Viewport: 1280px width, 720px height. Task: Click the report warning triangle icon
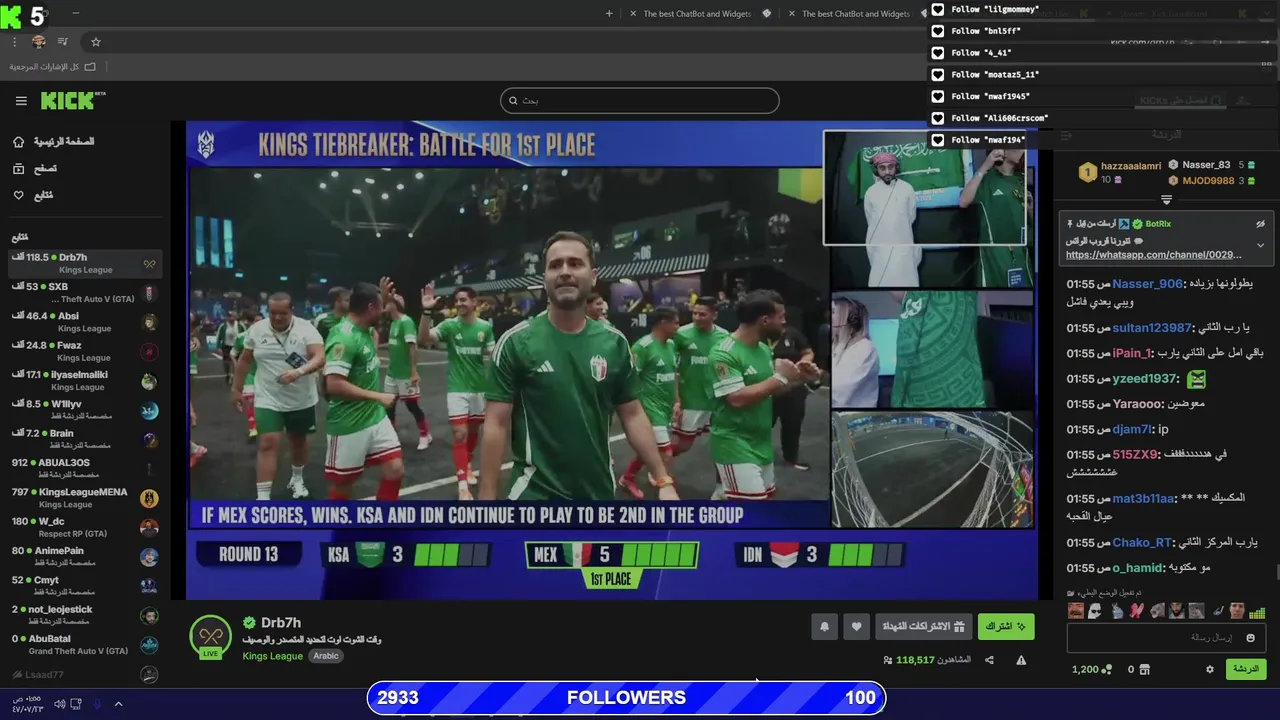point(1021,660)
